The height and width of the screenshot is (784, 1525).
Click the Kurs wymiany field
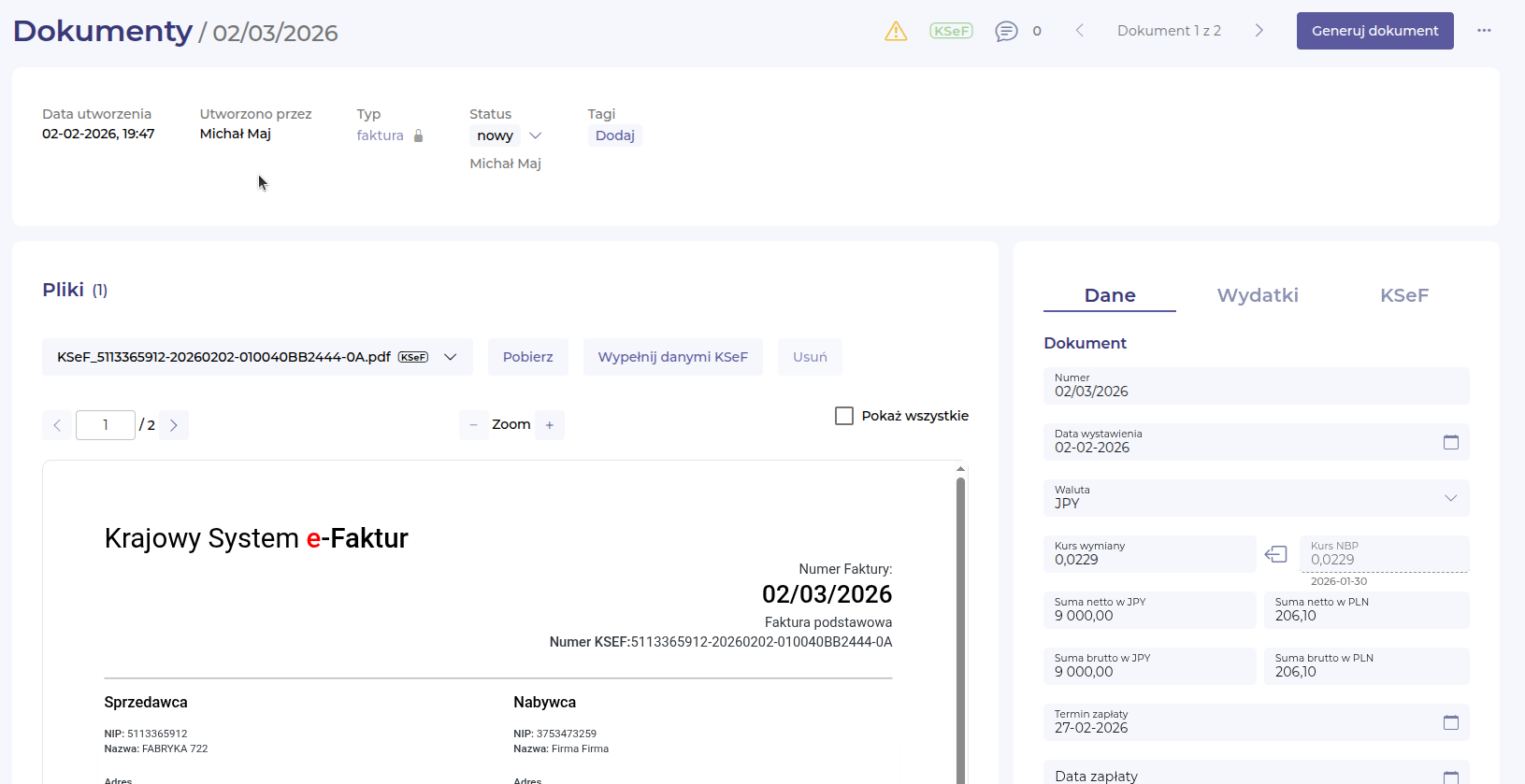(1150, 554)
